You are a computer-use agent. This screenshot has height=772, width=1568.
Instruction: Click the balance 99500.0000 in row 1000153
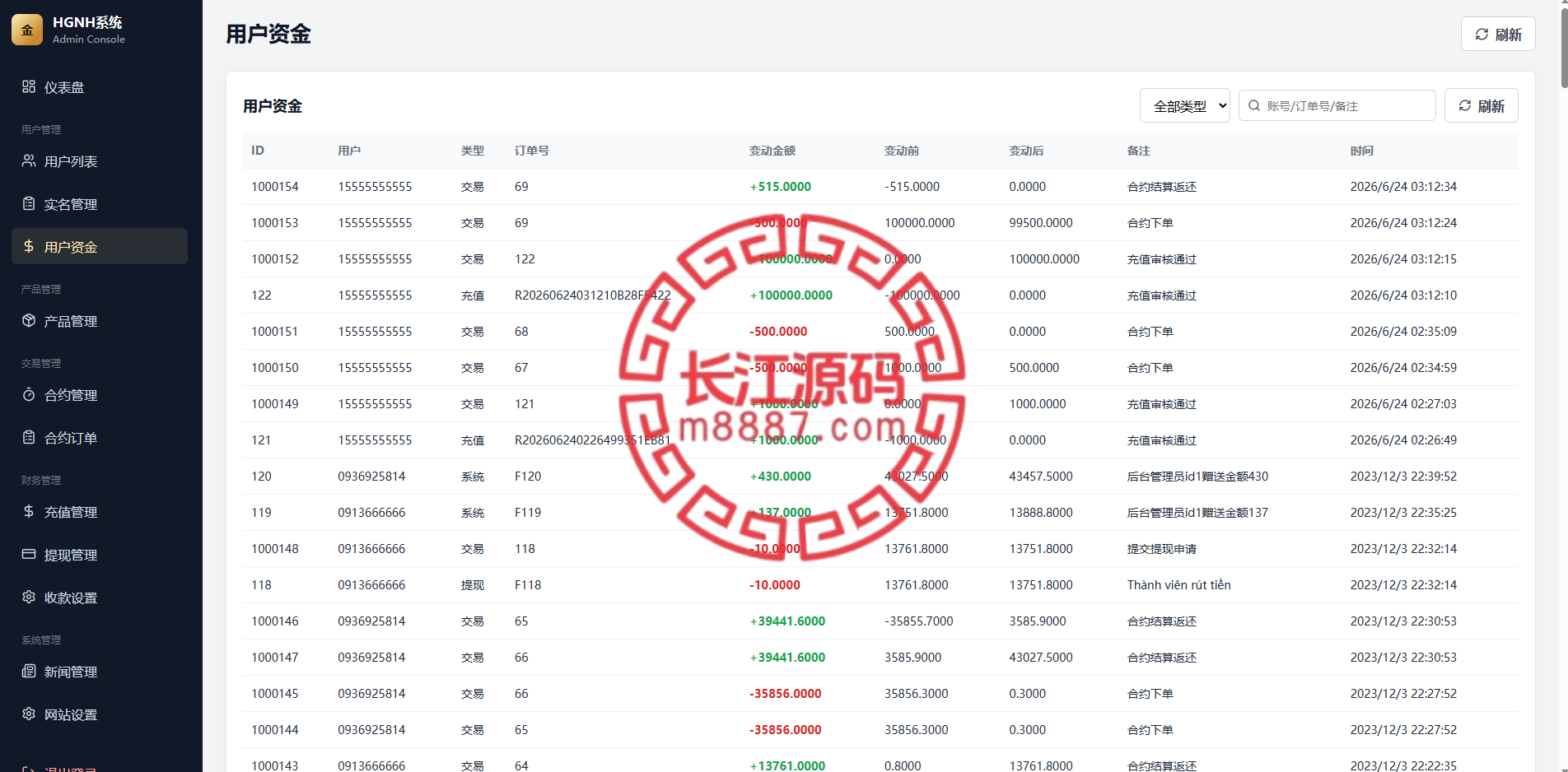(x=1041, y=223)
